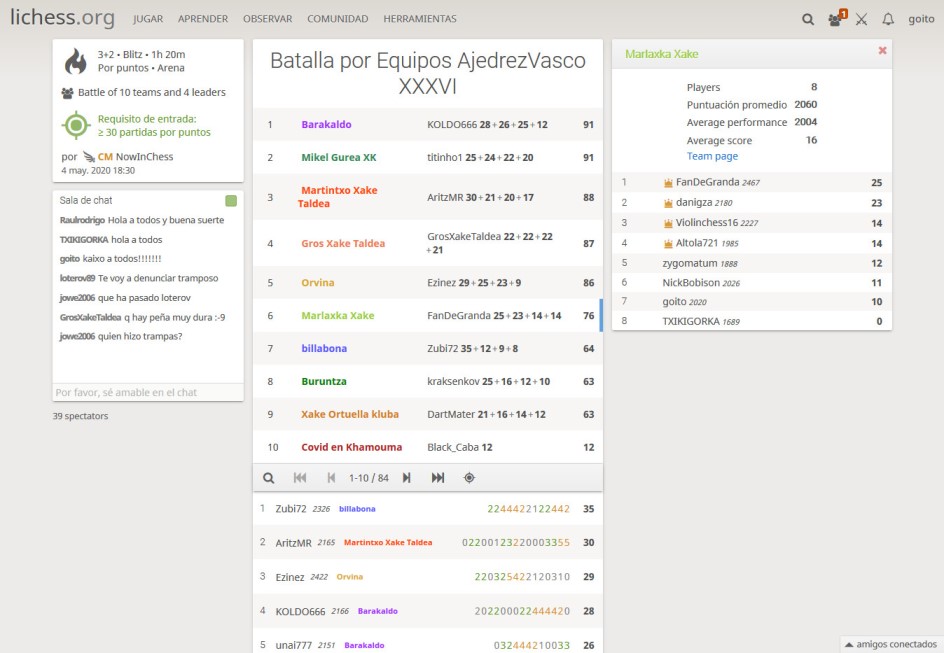
Task: Open the notifications bell icon
Action: point(887,19)
